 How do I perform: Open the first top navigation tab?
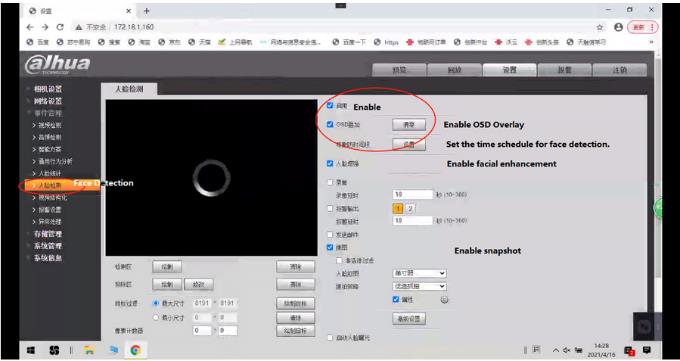[x=399, y=70]
